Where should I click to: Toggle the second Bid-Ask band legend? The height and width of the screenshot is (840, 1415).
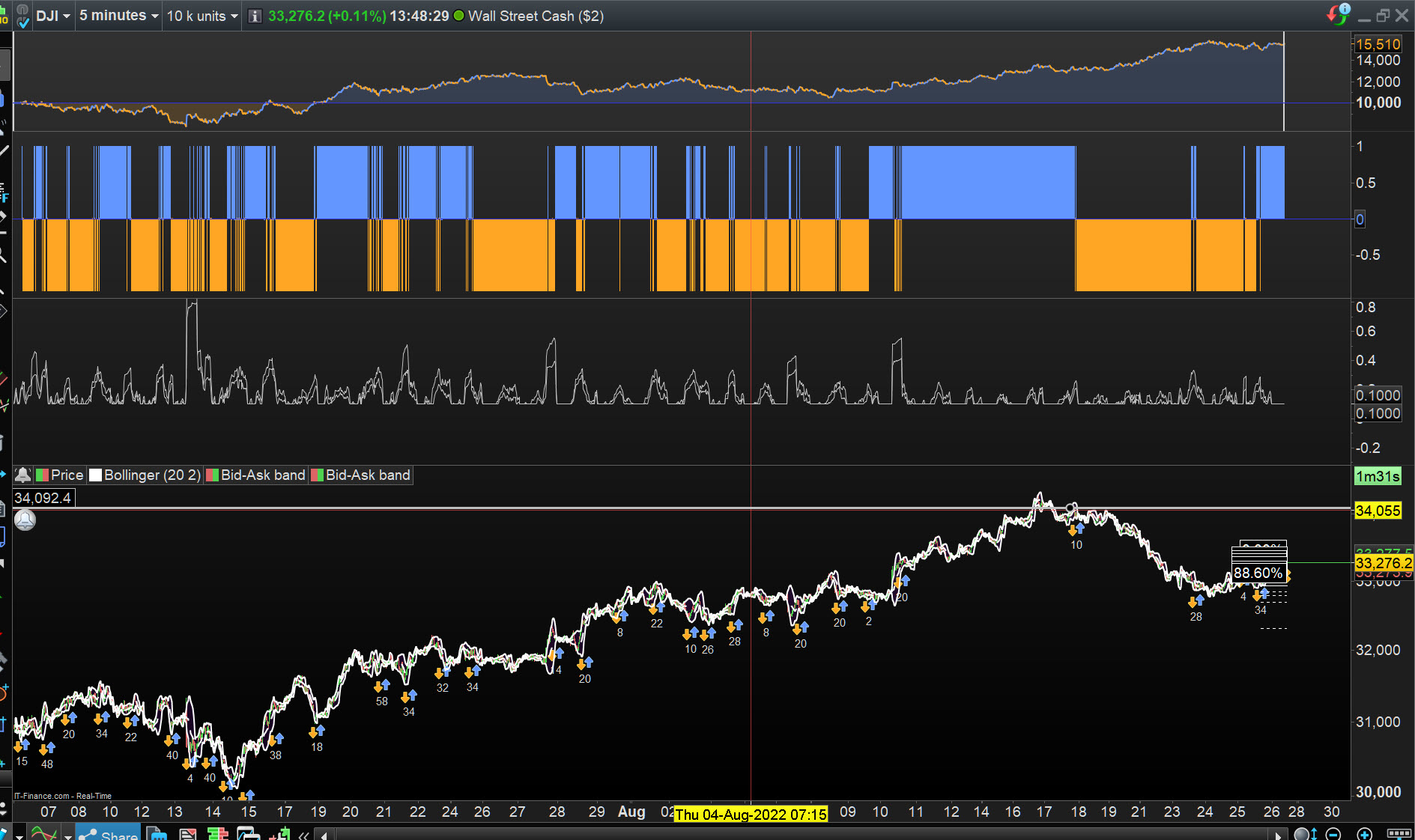(361, 475)
